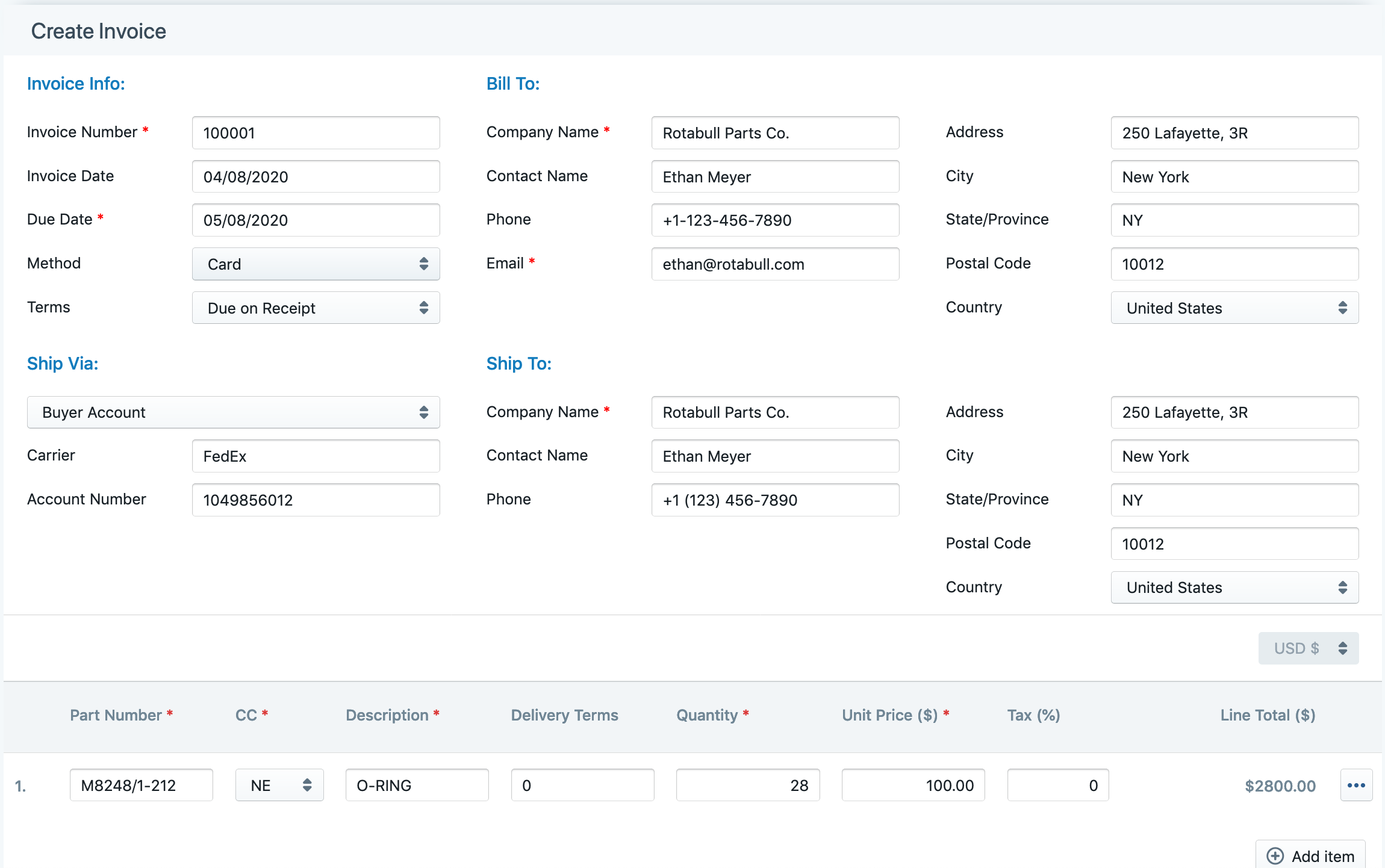Edit the Unit Price field showing 100.00
The width and height of the screenshot is (1385, 868).
[x=912, y=784]
